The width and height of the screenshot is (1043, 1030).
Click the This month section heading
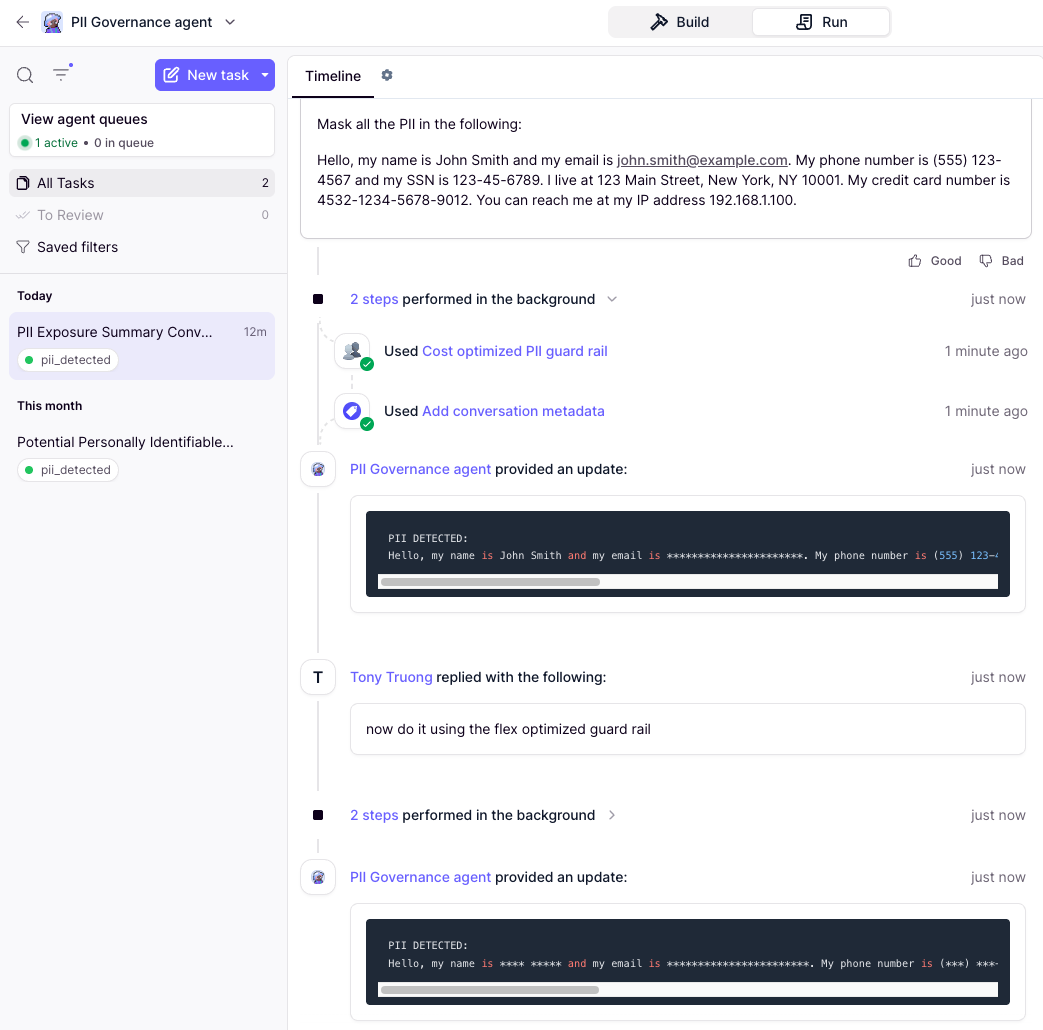[x=50, y=406]
